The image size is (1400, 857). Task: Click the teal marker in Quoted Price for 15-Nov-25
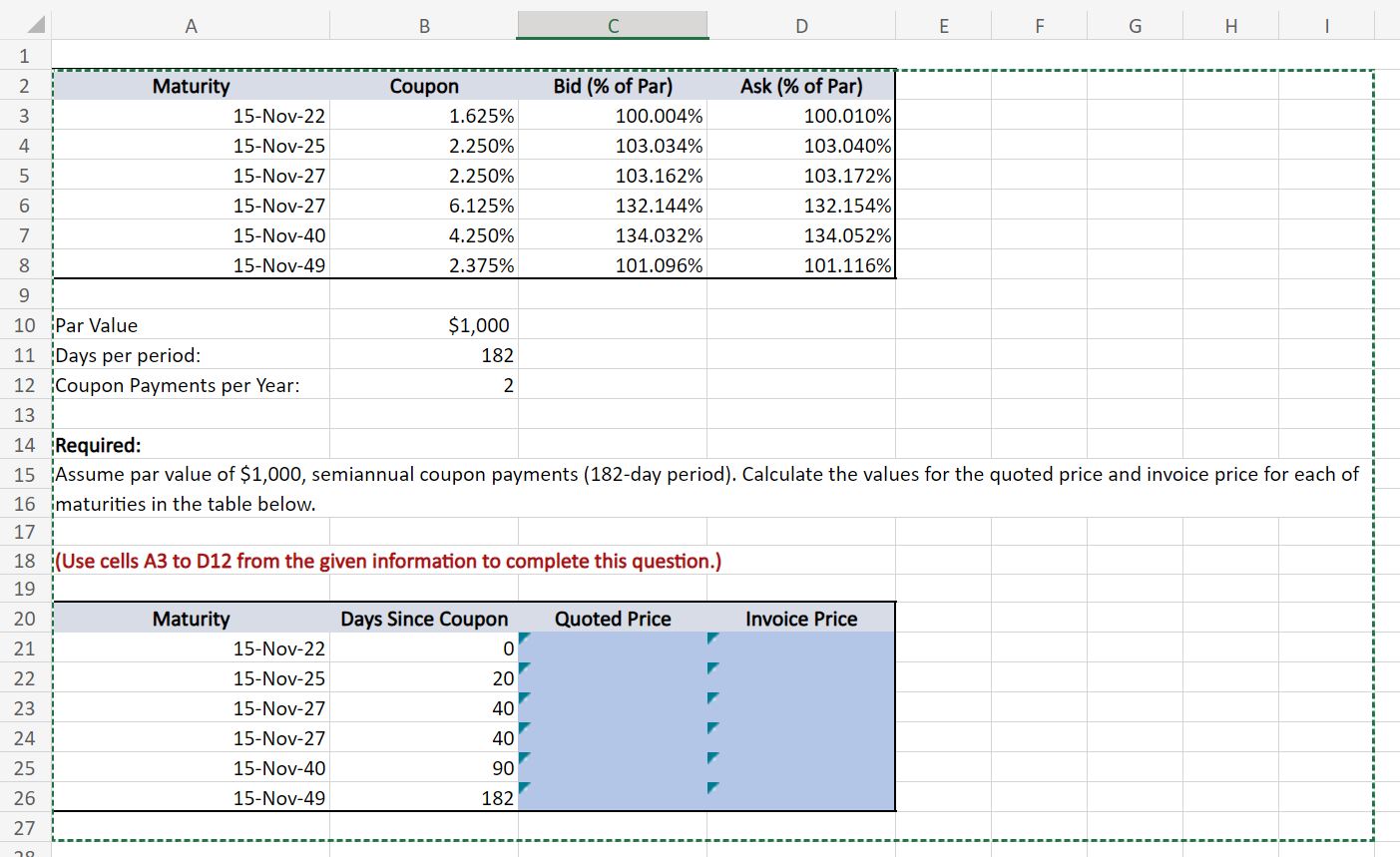click(523, 669)
